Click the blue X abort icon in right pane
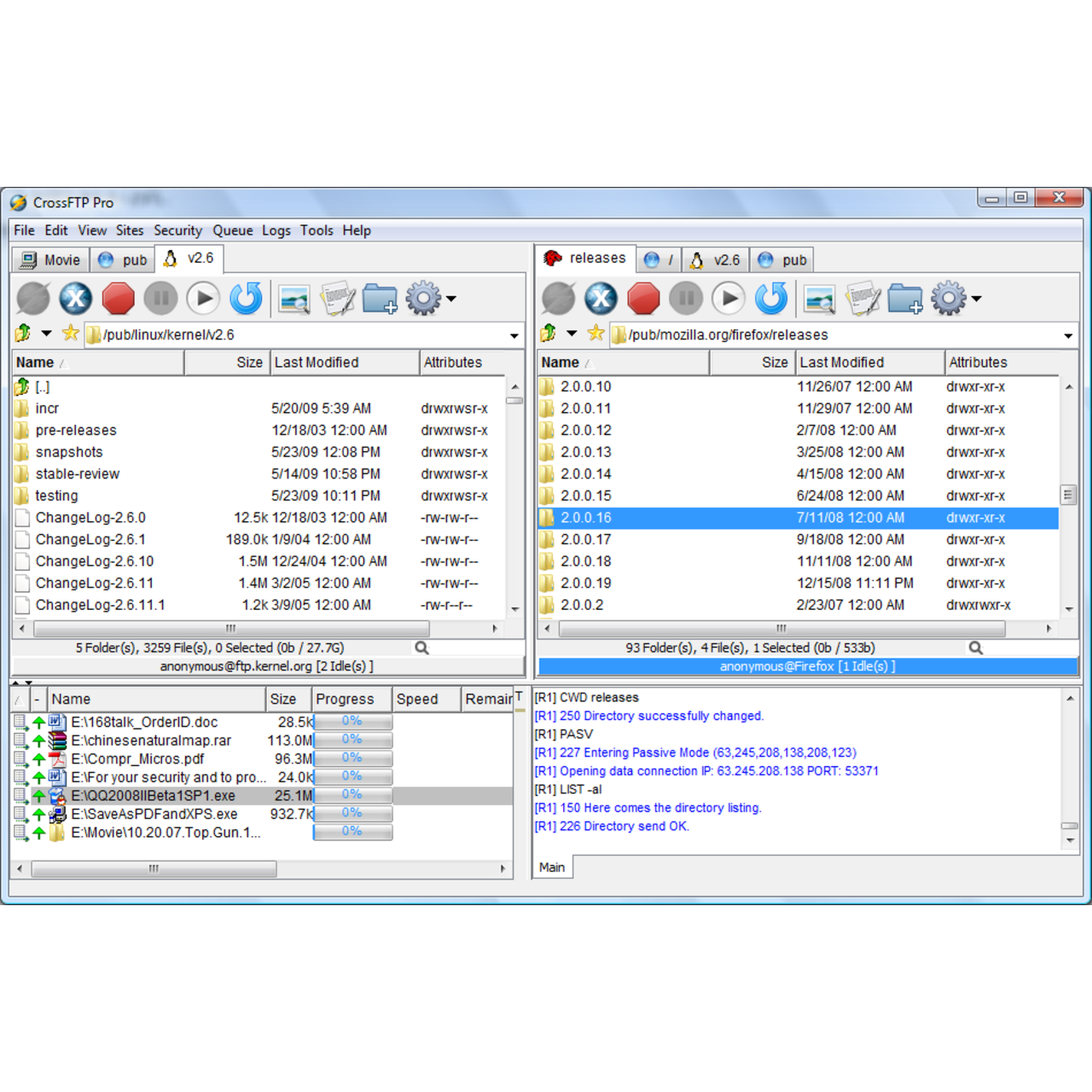 (x=601, y=299)
